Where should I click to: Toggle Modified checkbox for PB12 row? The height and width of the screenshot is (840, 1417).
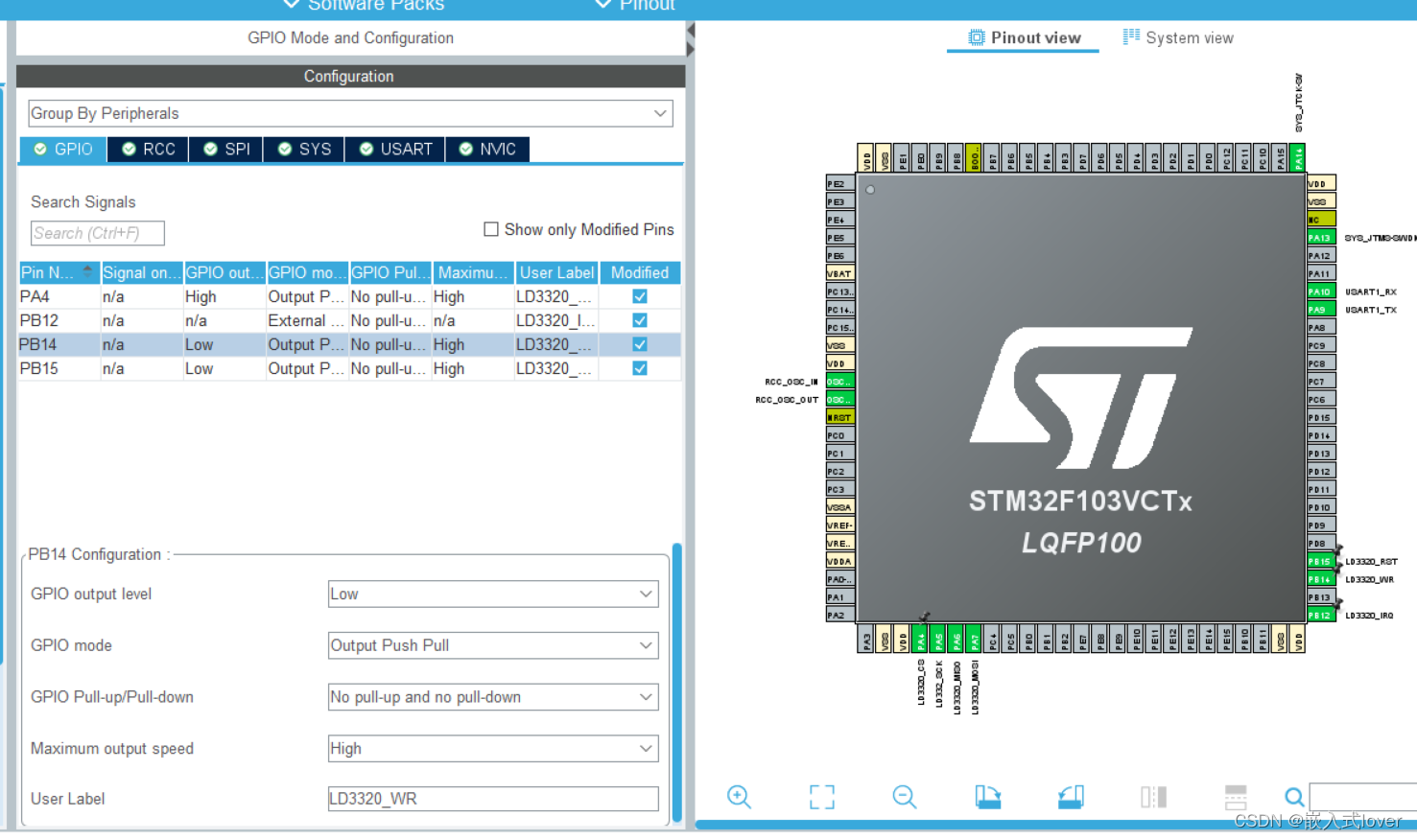[x=640, y=320]
